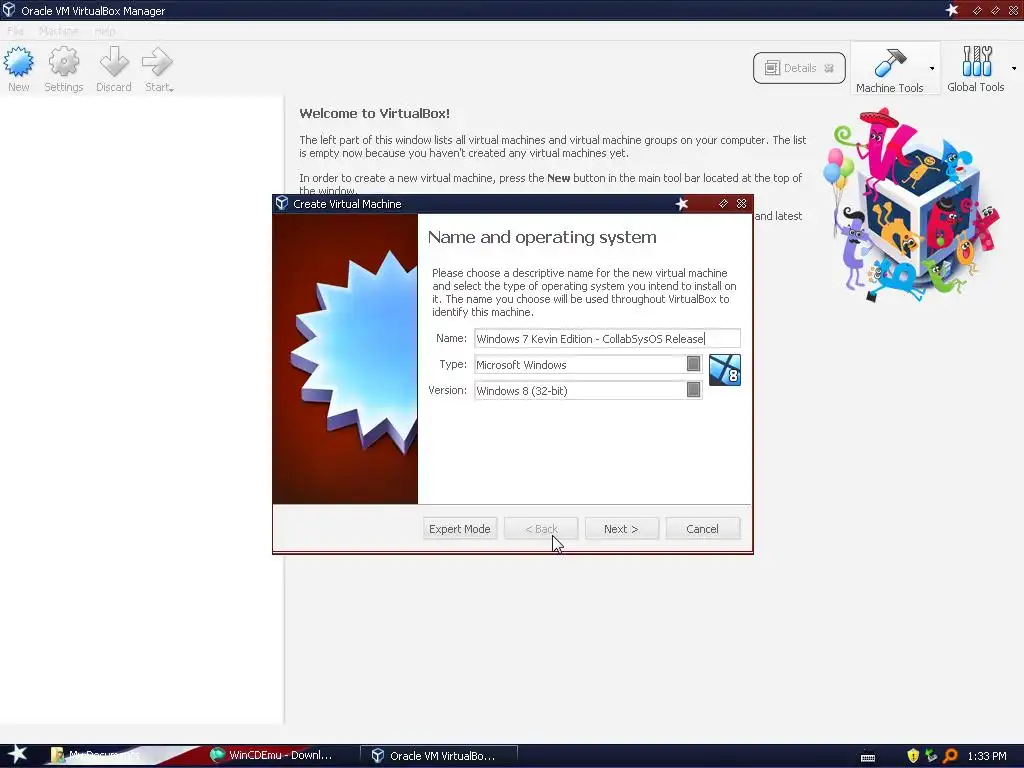Click the keyboard tray icon
Screen dimensions: 1024x768
tap(868, 757)
